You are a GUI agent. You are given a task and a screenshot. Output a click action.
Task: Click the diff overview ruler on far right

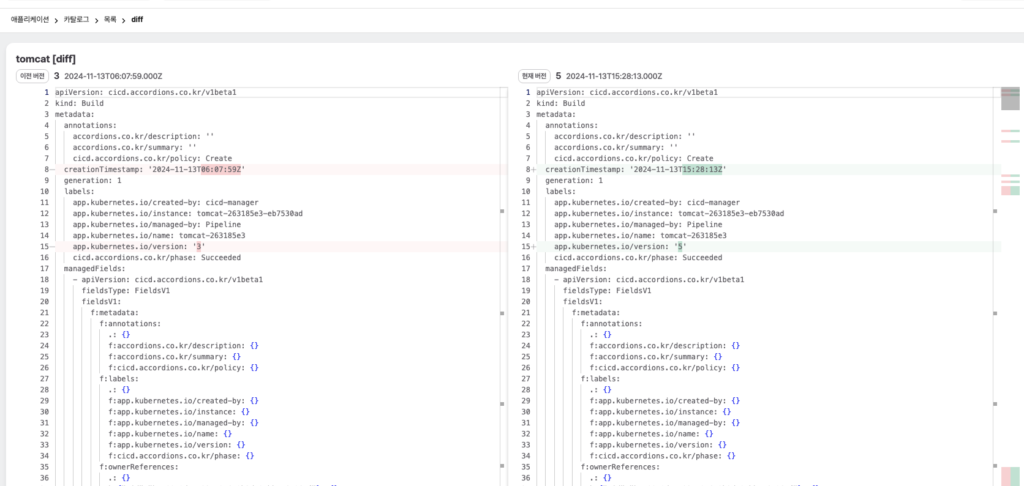pyautogui.click(x=1010, y=286)
